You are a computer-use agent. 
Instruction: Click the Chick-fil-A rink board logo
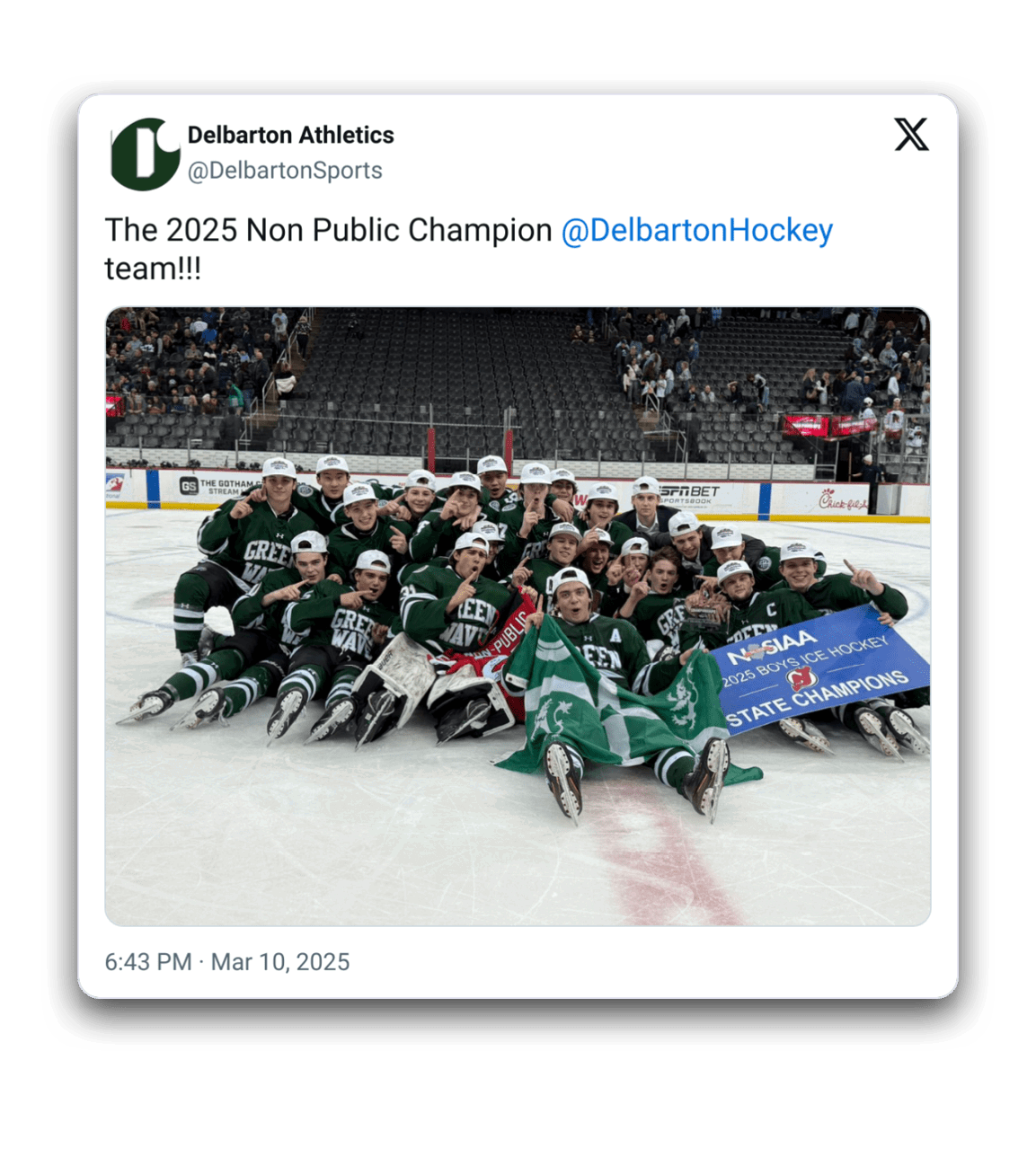843,501
